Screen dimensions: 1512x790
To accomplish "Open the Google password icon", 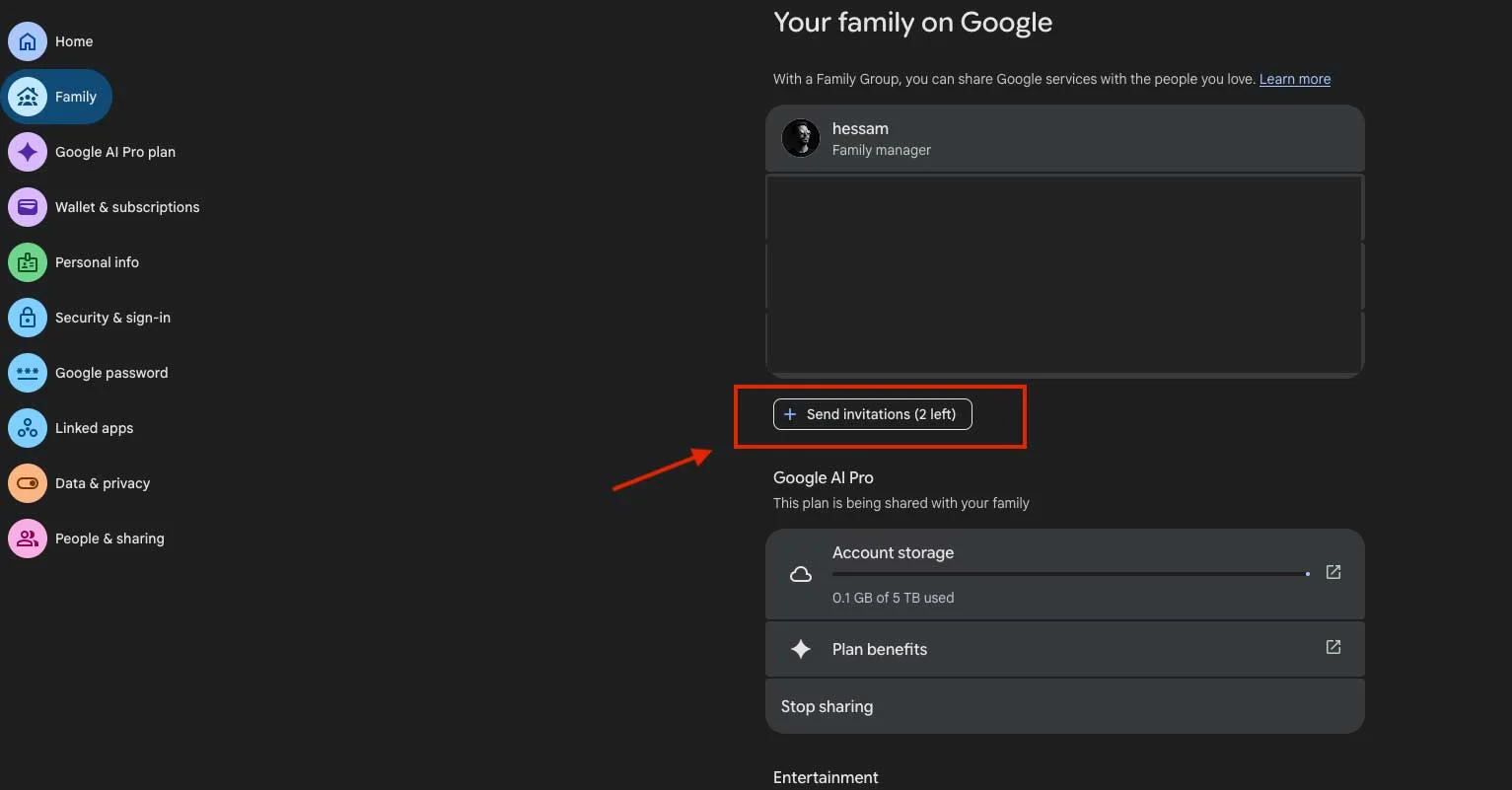I will coord(28,373).
